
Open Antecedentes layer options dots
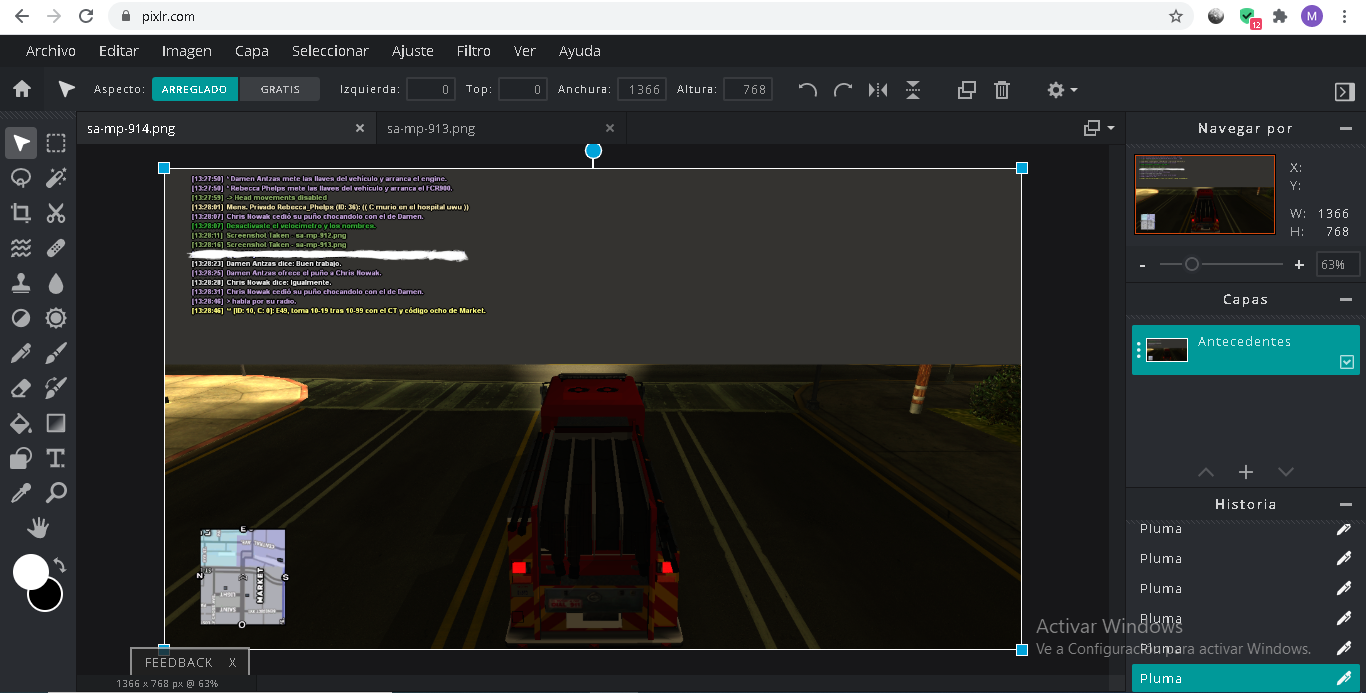[1138, 350]
